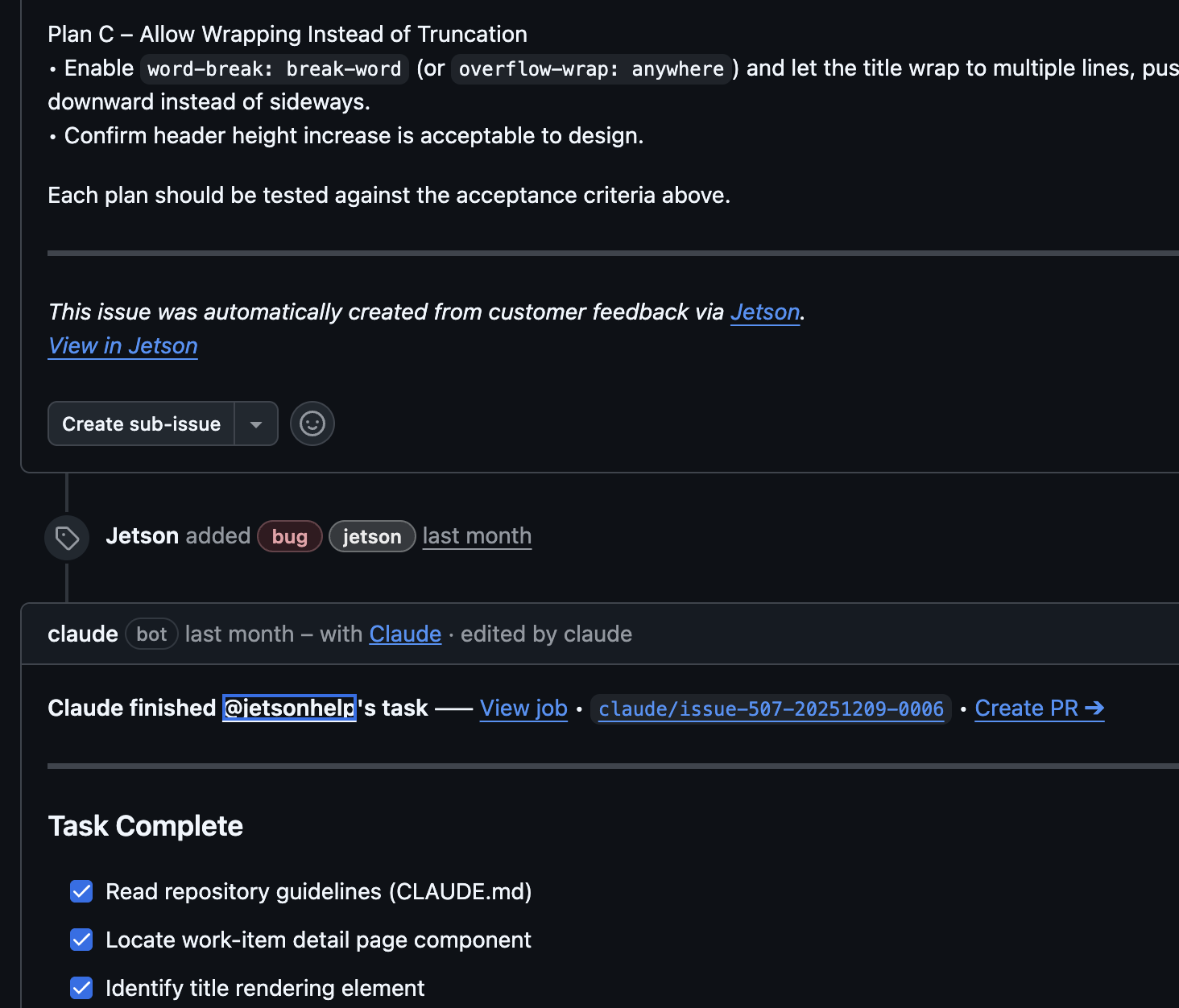Open the emoji reaction picker
The width and height of the screenshot is (1179, 1008).
click(312, 423)
